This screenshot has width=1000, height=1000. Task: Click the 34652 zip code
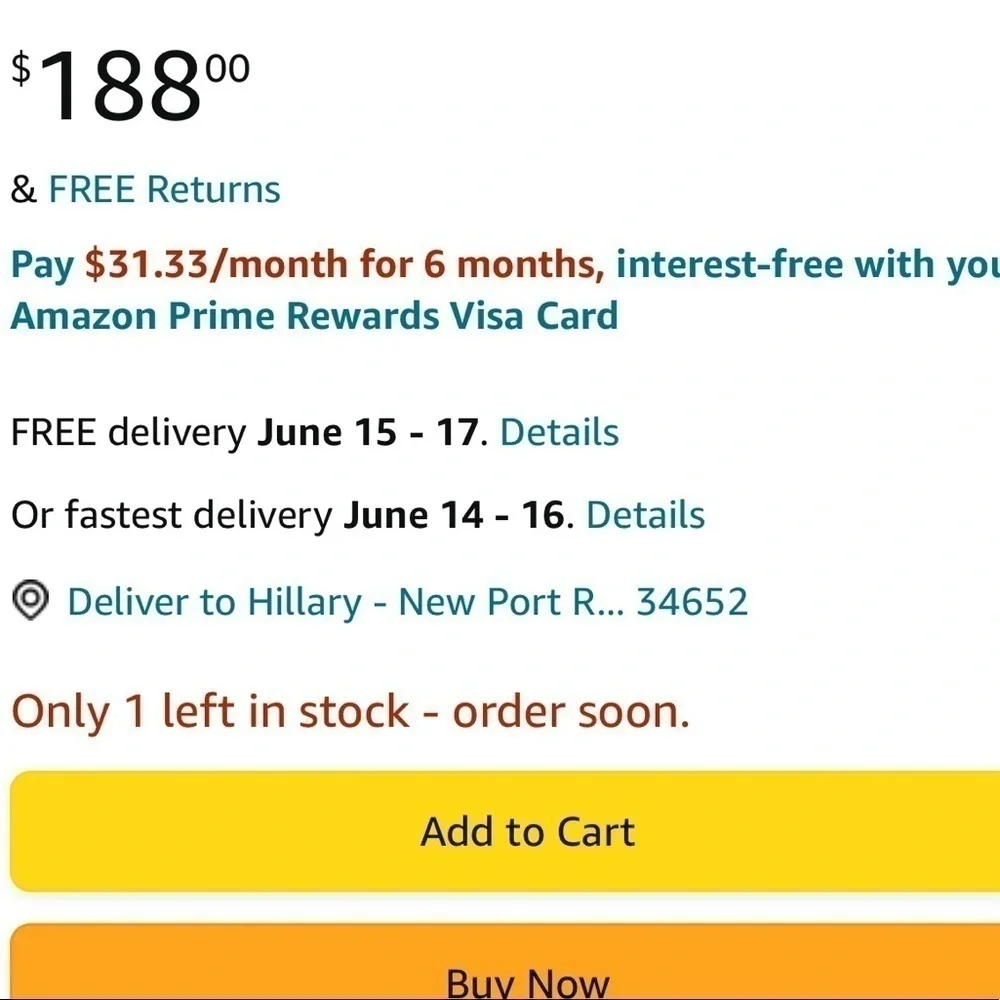[692, 602]
